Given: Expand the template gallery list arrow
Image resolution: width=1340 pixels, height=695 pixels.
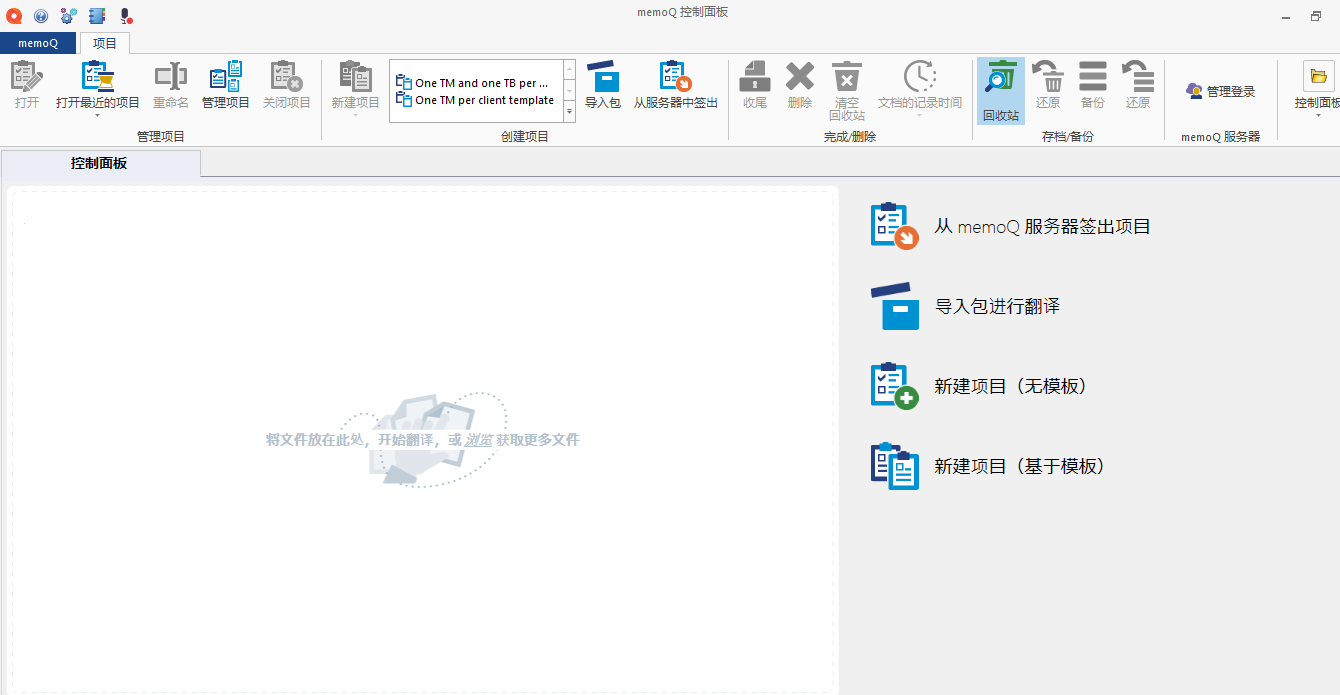Looking at the screenshot, I should coord(569,113).
